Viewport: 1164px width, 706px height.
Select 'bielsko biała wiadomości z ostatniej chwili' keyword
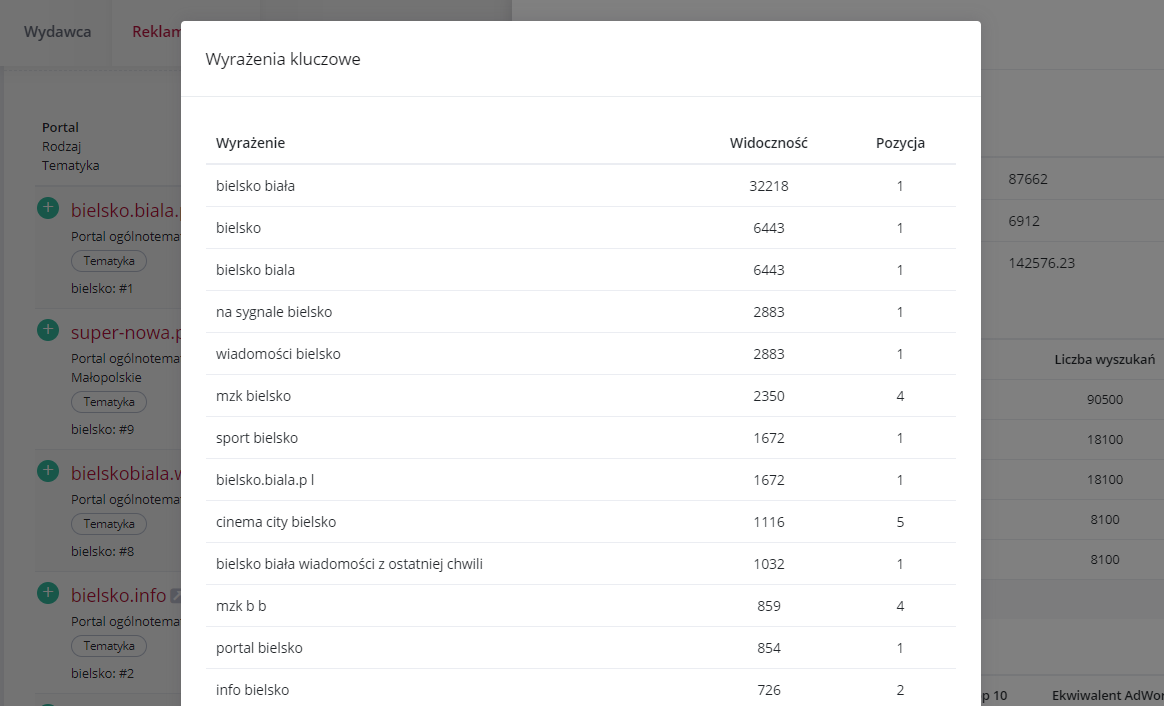(x=349, y=564)
